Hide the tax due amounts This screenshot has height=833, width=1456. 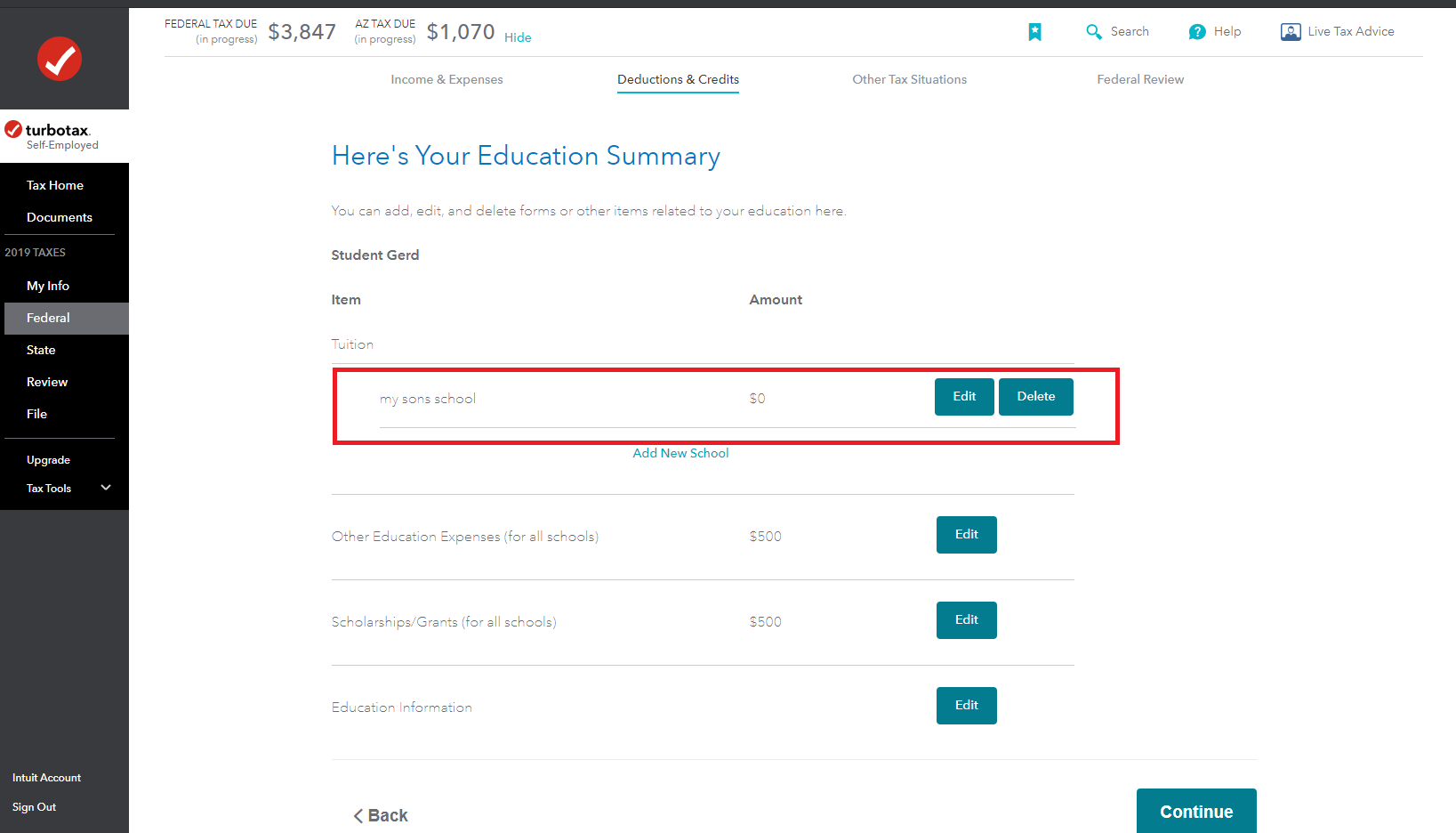click(x=518, y=37)
